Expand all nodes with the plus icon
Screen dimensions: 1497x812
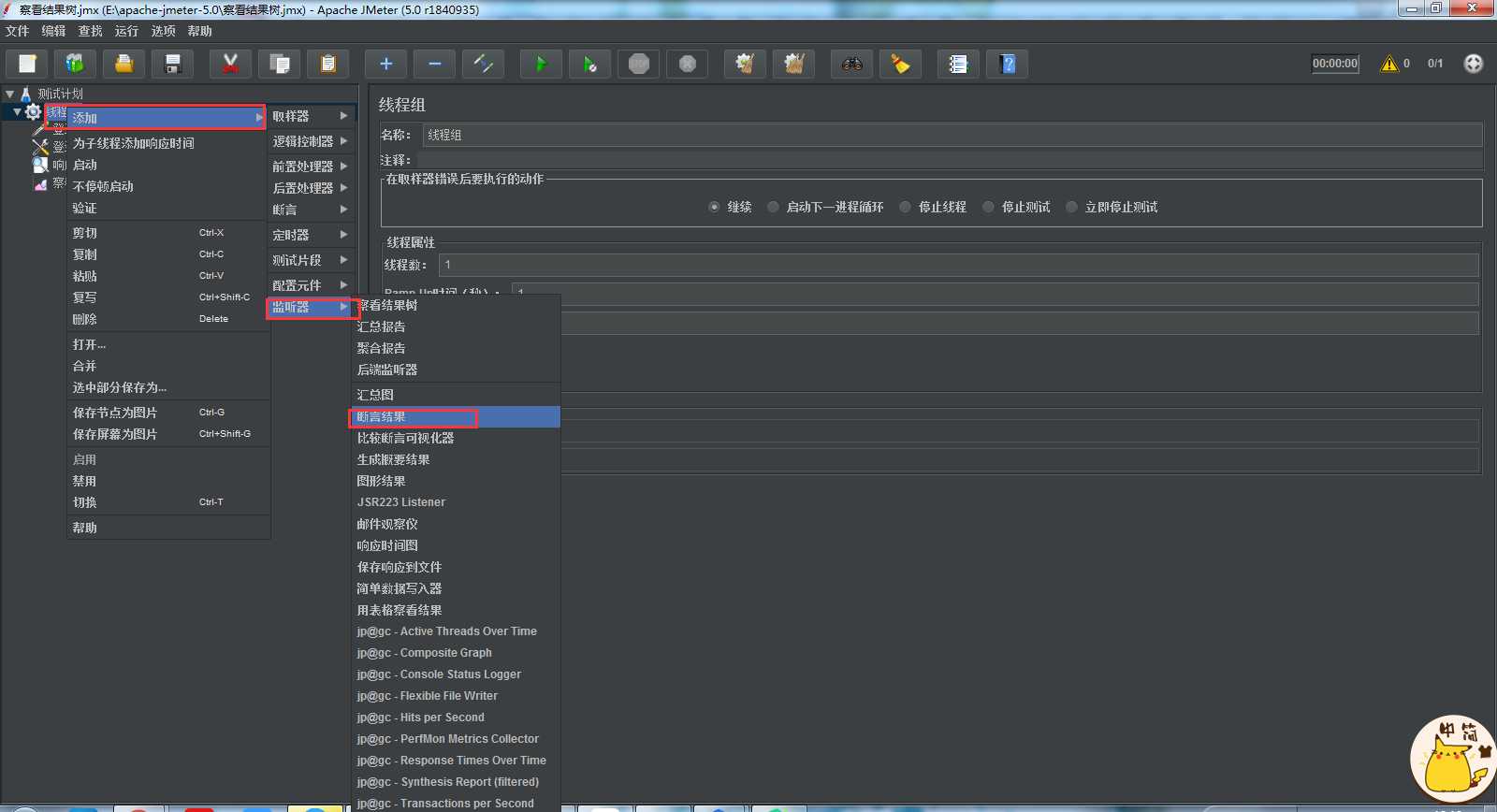coord(385,64)
